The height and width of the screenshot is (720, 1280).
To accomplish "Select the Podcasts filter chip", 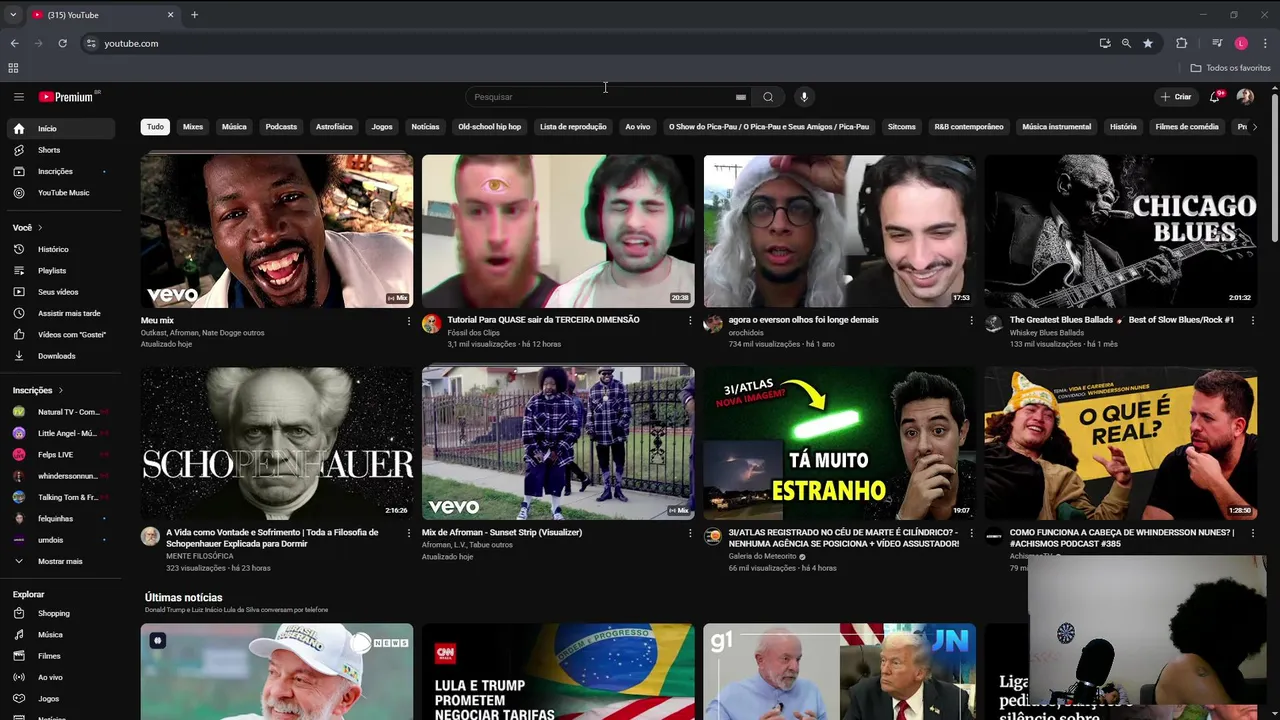I will click(x=281, y=127).
